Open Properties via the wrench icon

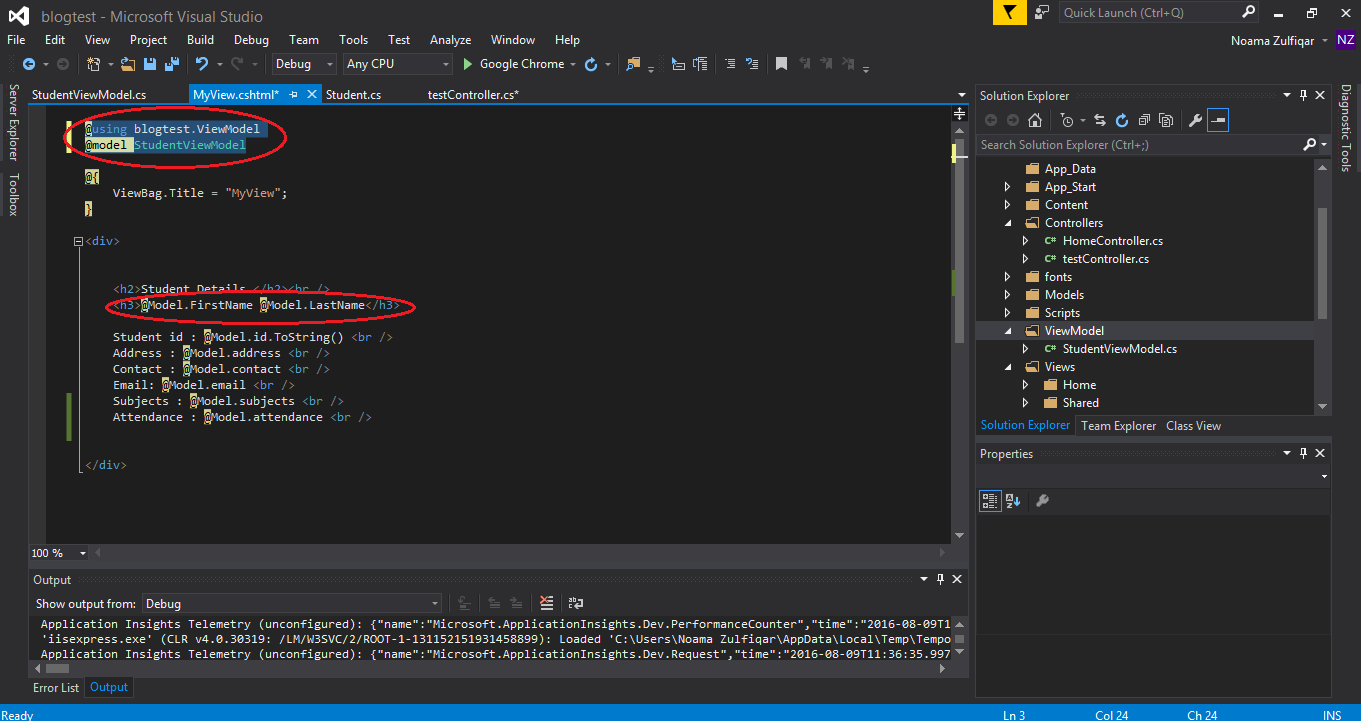point(1196,119)
